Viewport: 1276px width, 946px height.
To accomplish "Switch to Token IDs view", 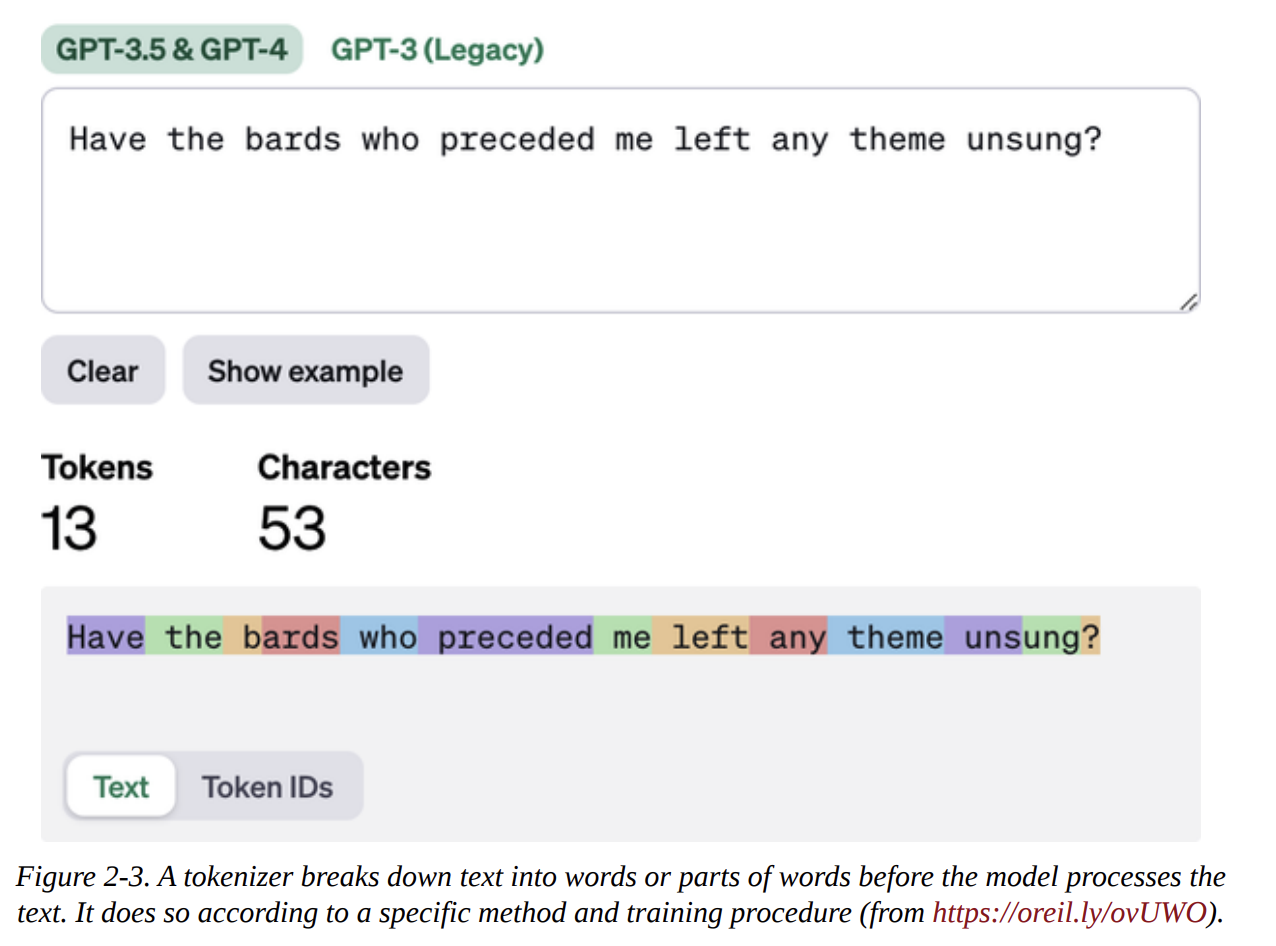I will point(268,787).
